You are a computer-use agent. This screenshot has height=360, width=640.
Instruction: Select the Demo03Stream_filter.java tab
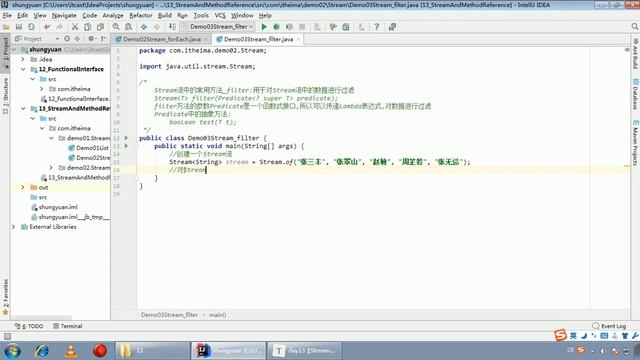tap(258, 39)
